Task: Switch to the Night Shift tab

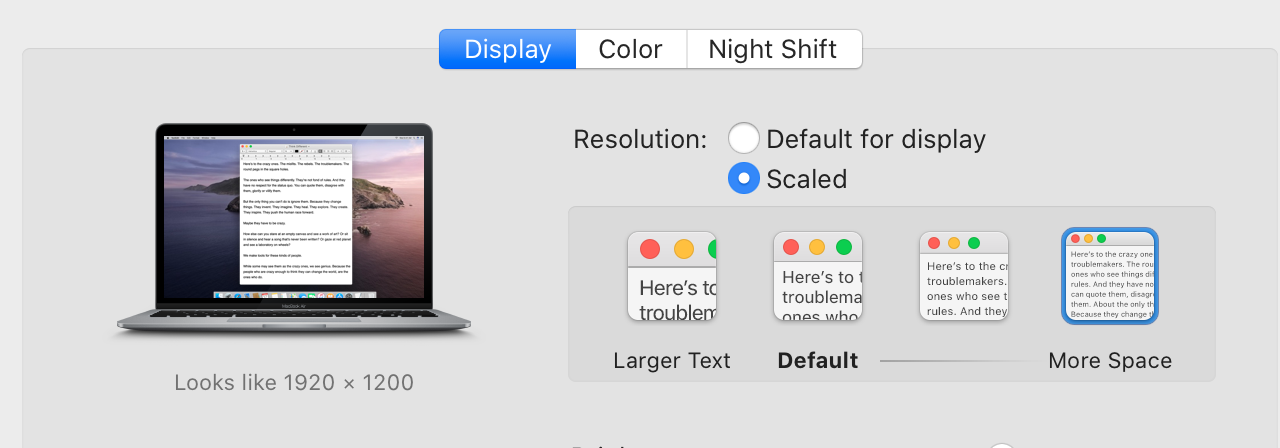Action: click(x=774, y=49)
